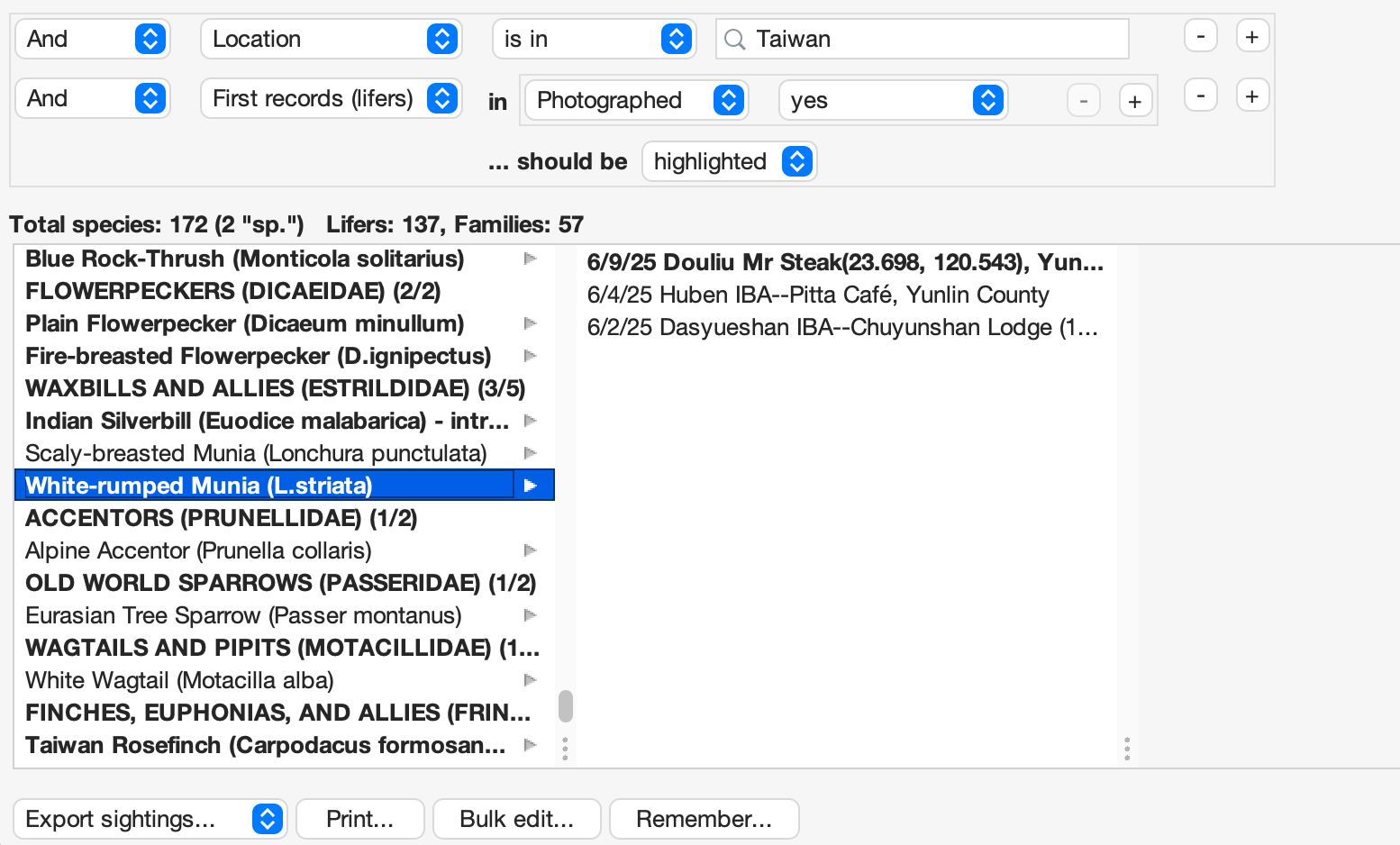This screenshot has width=1400, height=845.
Task: Select WAGTAILS AND PIPITS (MOTACILLIDAE) family row
Action: tap(283, 648)
